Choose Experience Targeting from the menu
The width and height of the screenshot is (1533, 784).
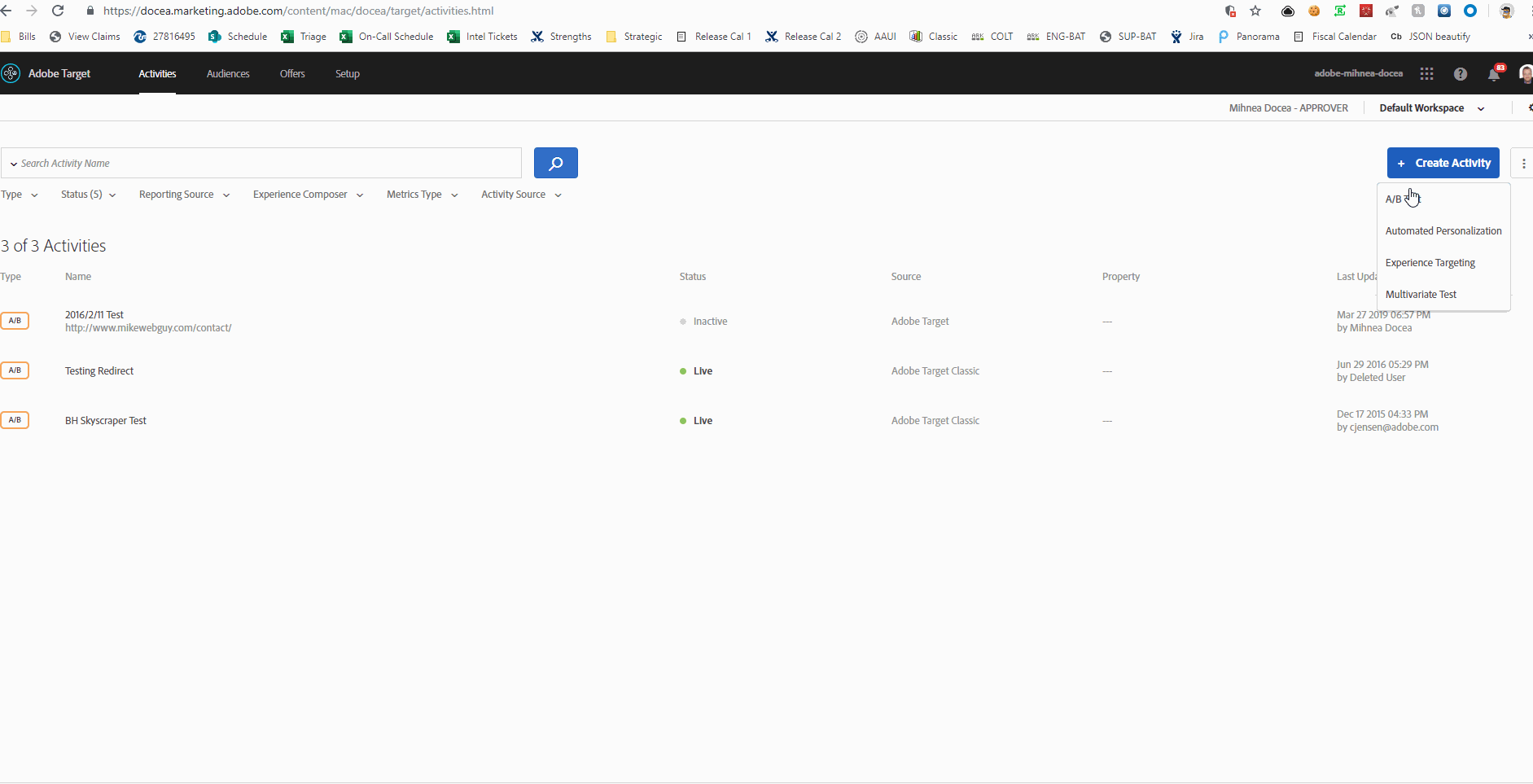[1443, 263]
